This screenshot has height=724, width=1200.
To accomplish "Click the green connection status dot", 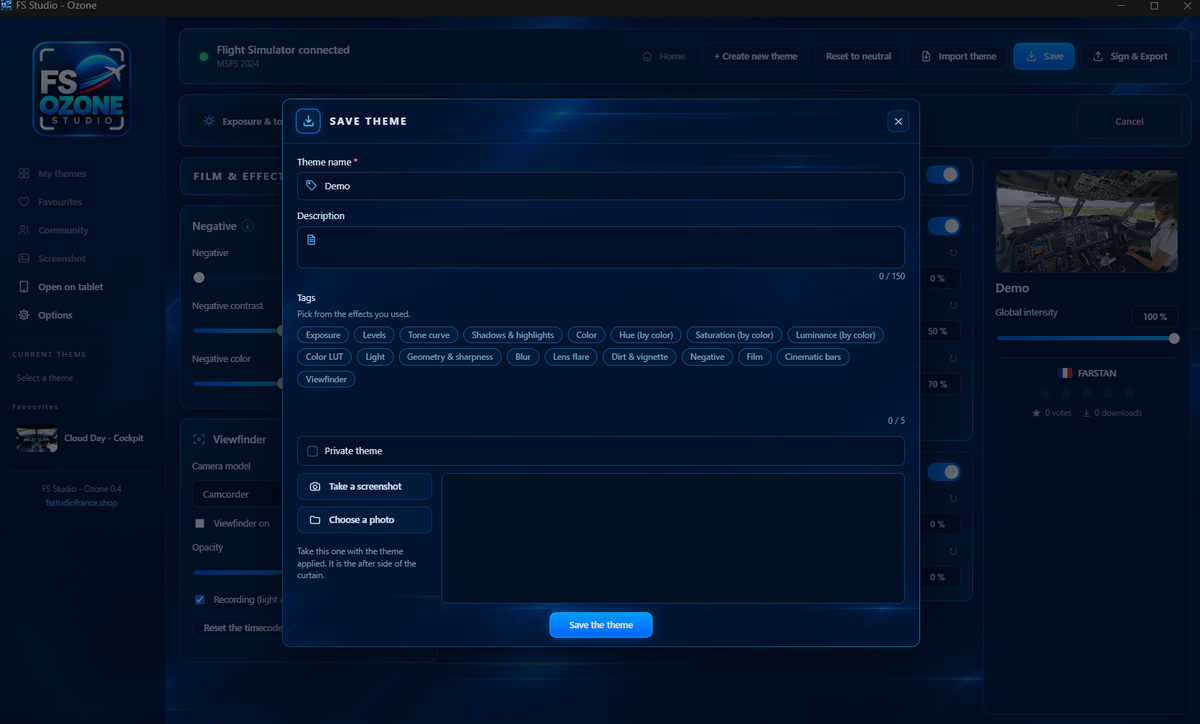I will coord(204,56).
